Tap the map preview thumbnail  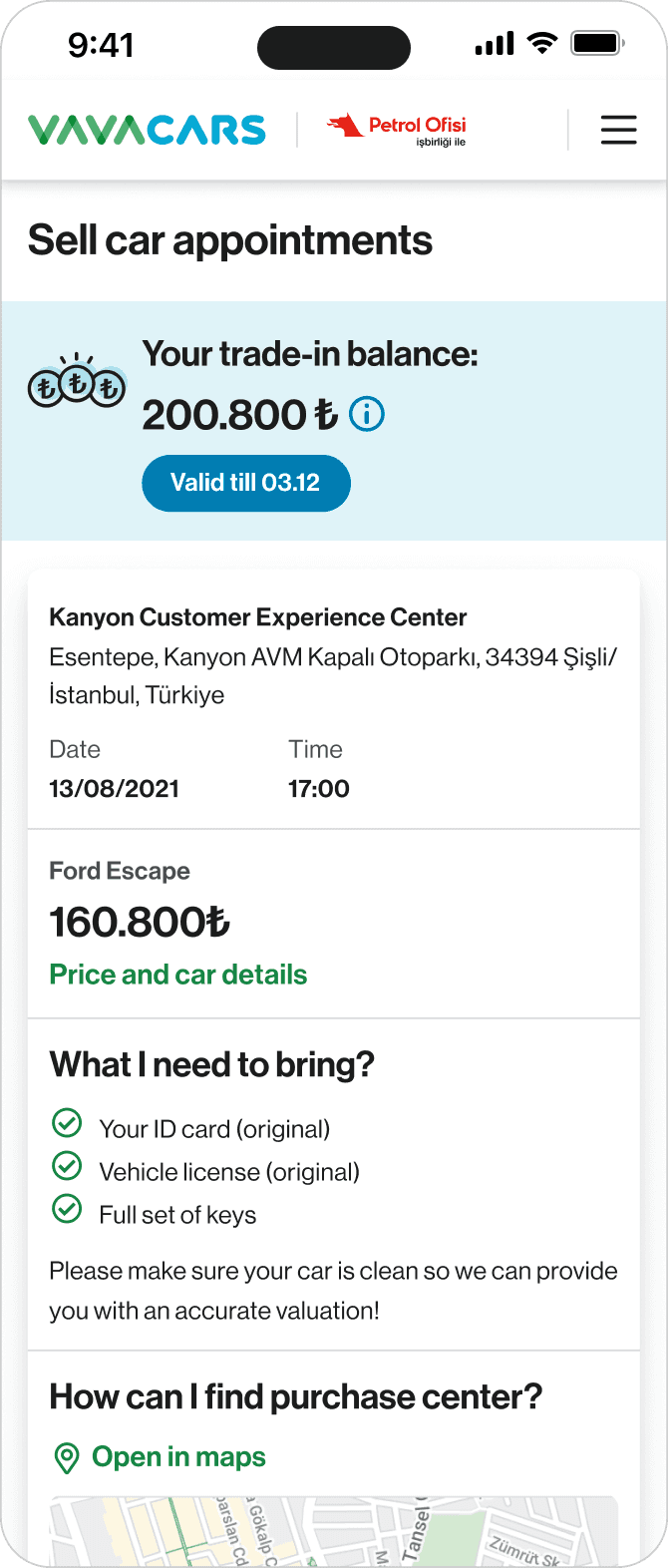click(x=334, y=1531)
